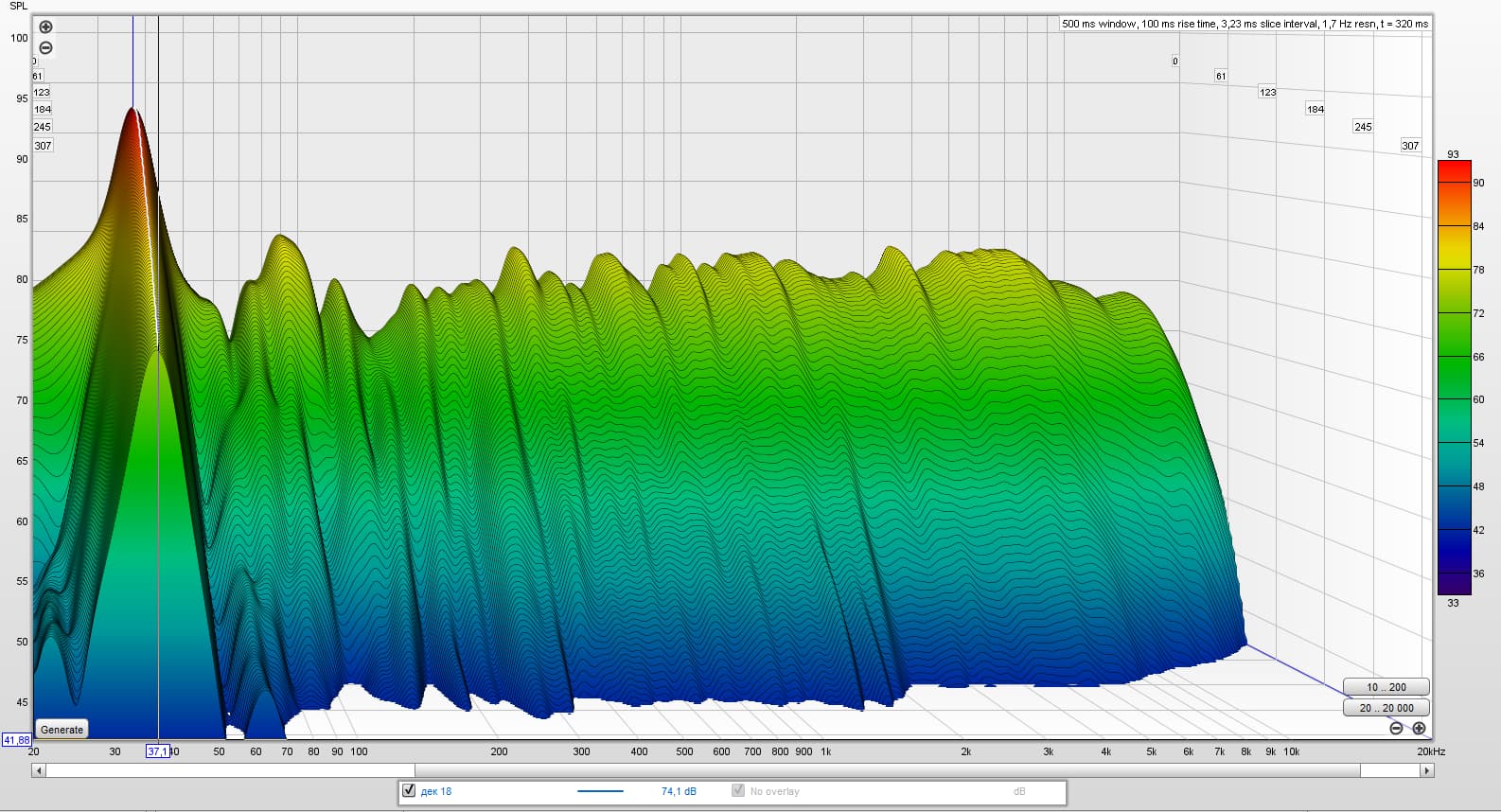Click the SPL axis zoom-out minus icon

pyautogui.click(x=45, y=48)
